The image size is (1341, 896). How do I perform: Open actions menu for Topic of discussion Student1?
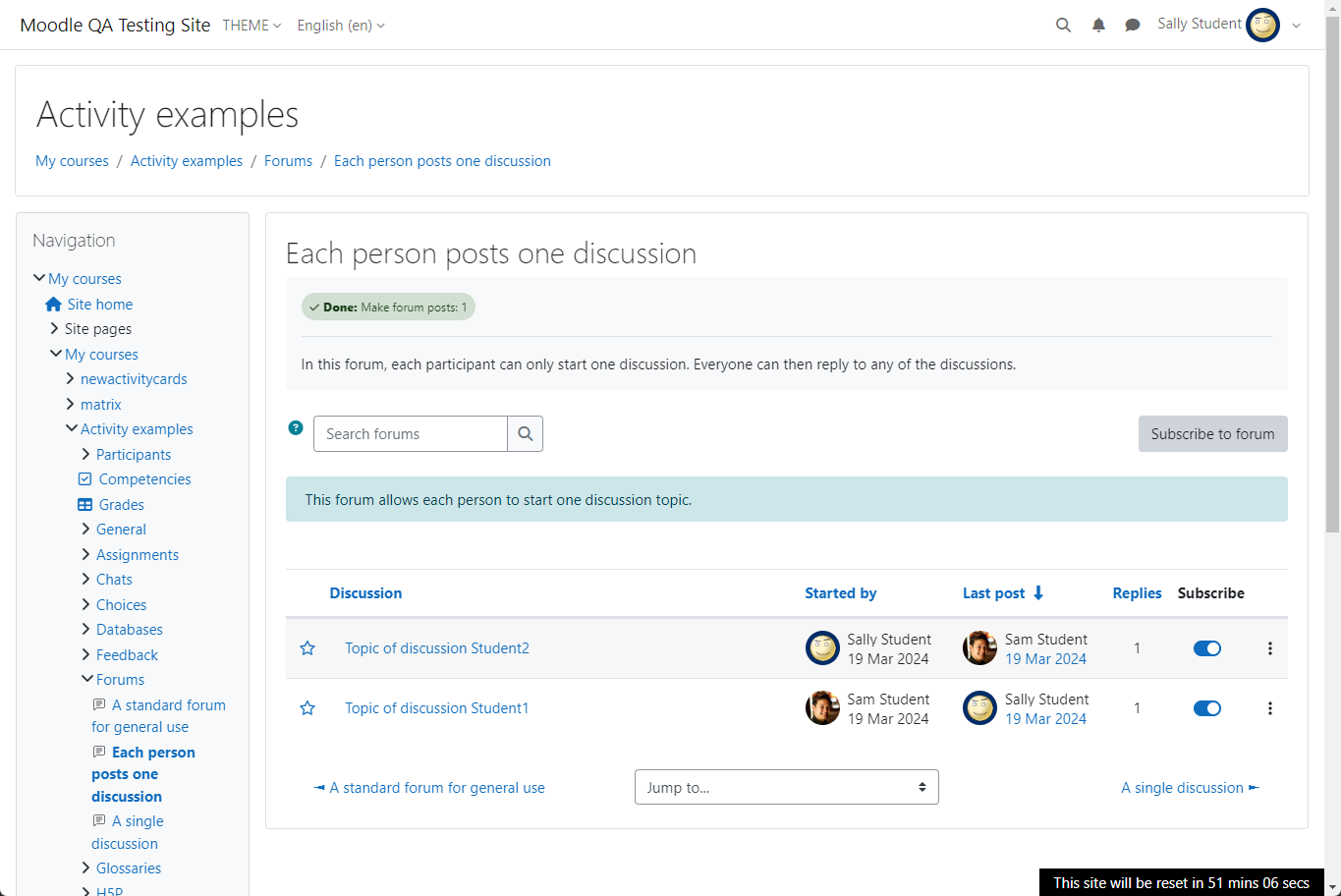point(1269,708)
